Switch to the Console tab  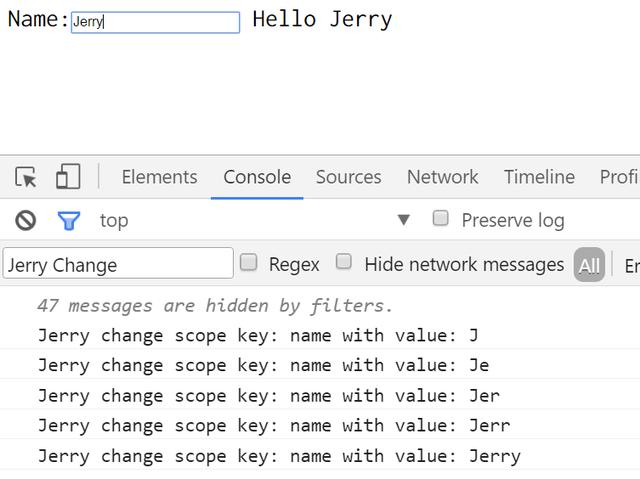pos(257,177)
